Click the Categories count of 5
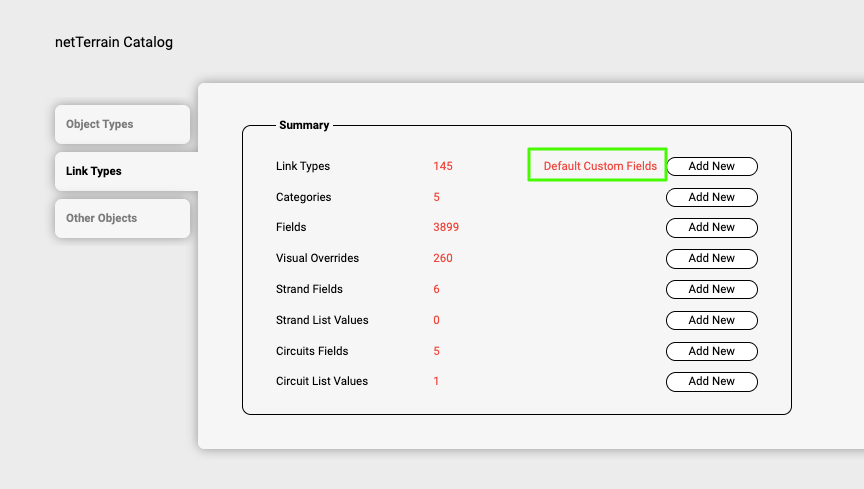 pyautogui.click(x=437, y=197)
